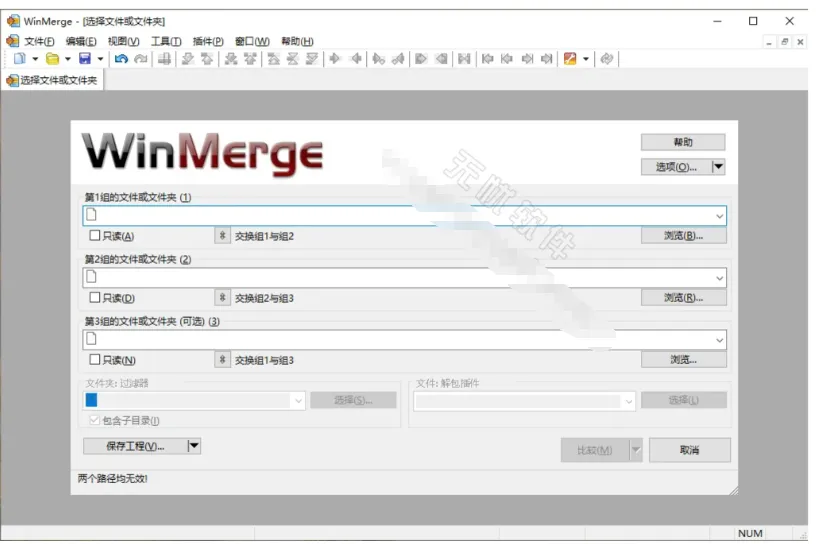The height and width of the screenshot is (544, 831).
Task: Click the First Difference toolbar icon
Action: coord(273,58)
